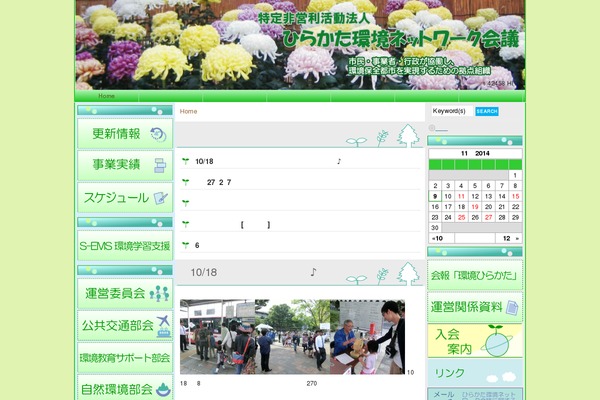Screen dimensions: 600x400
Task: Click the paper icon beside 運営関係資料
Action: [512, 307]
